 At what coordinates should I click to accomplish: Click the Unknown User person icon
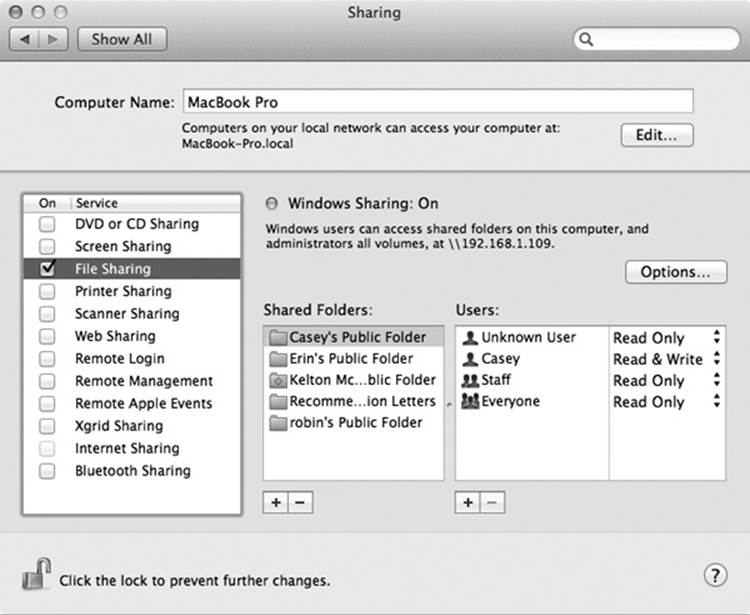(x=470, y=338)
